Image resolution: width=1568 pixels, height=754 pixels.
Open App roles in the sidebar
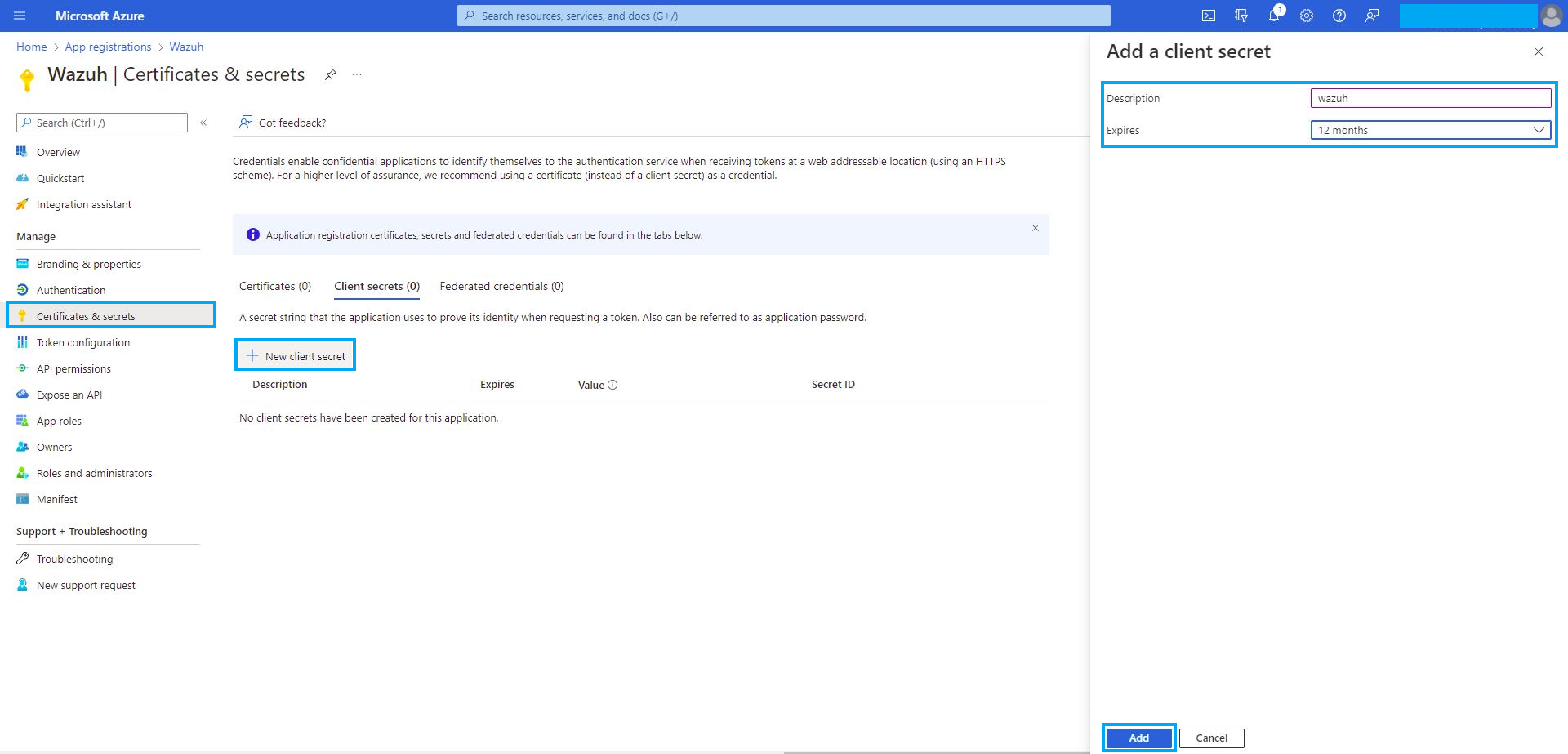[x=58, y=421]
